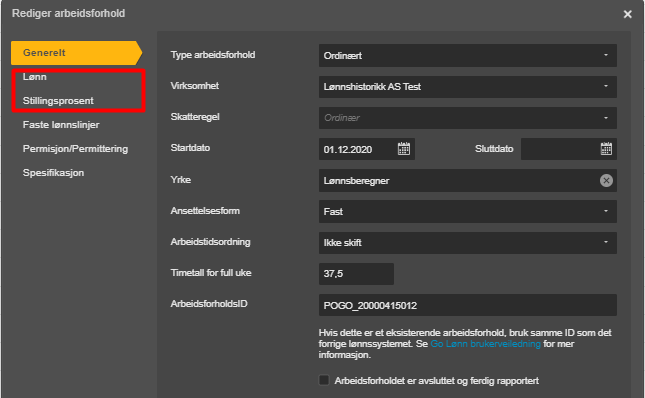Click the 'Type arbeidsforhold' label text

(x=213, y=55)
